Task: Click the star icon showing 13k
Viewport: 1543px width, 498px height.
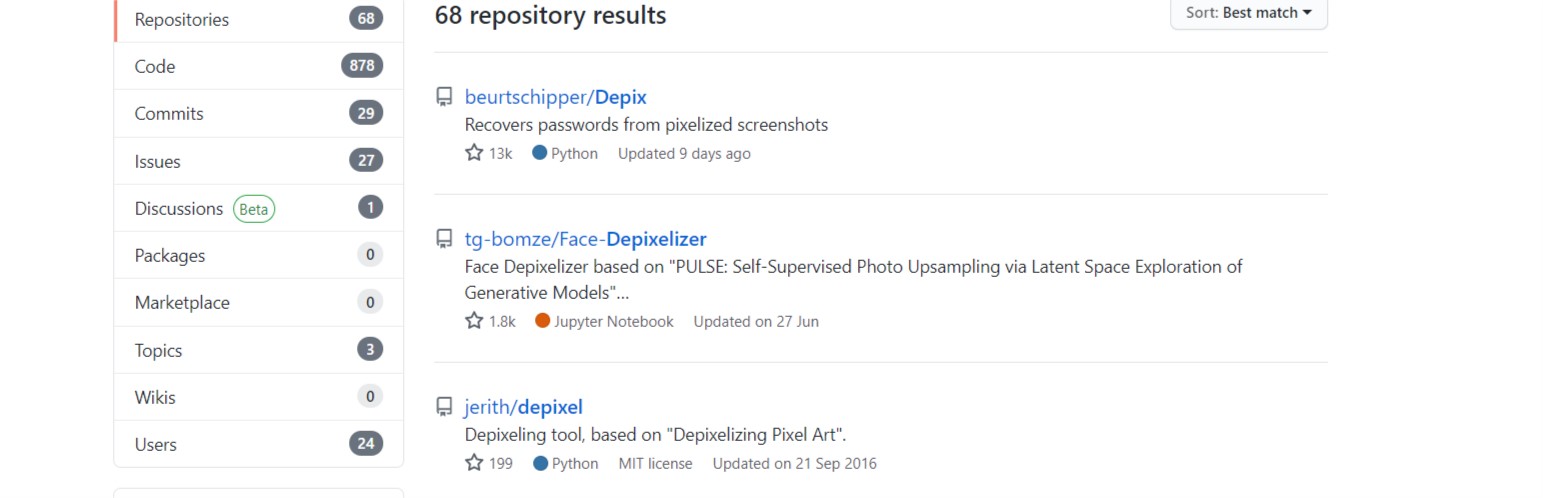Action: point(474,153)
